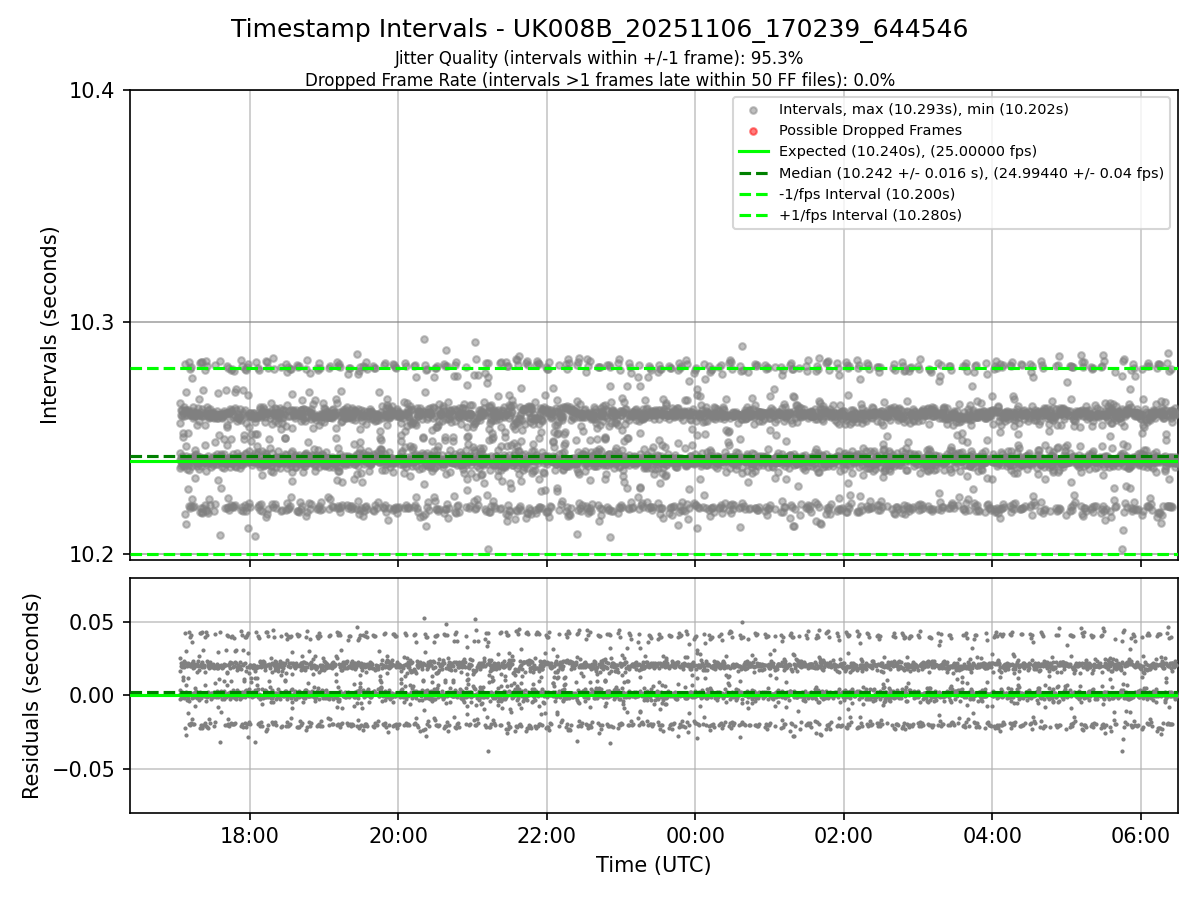Click the '−0.05' residuals tick label
Image resolution: width=1200 pixels, height=900 pixels.
coord(85,769)
